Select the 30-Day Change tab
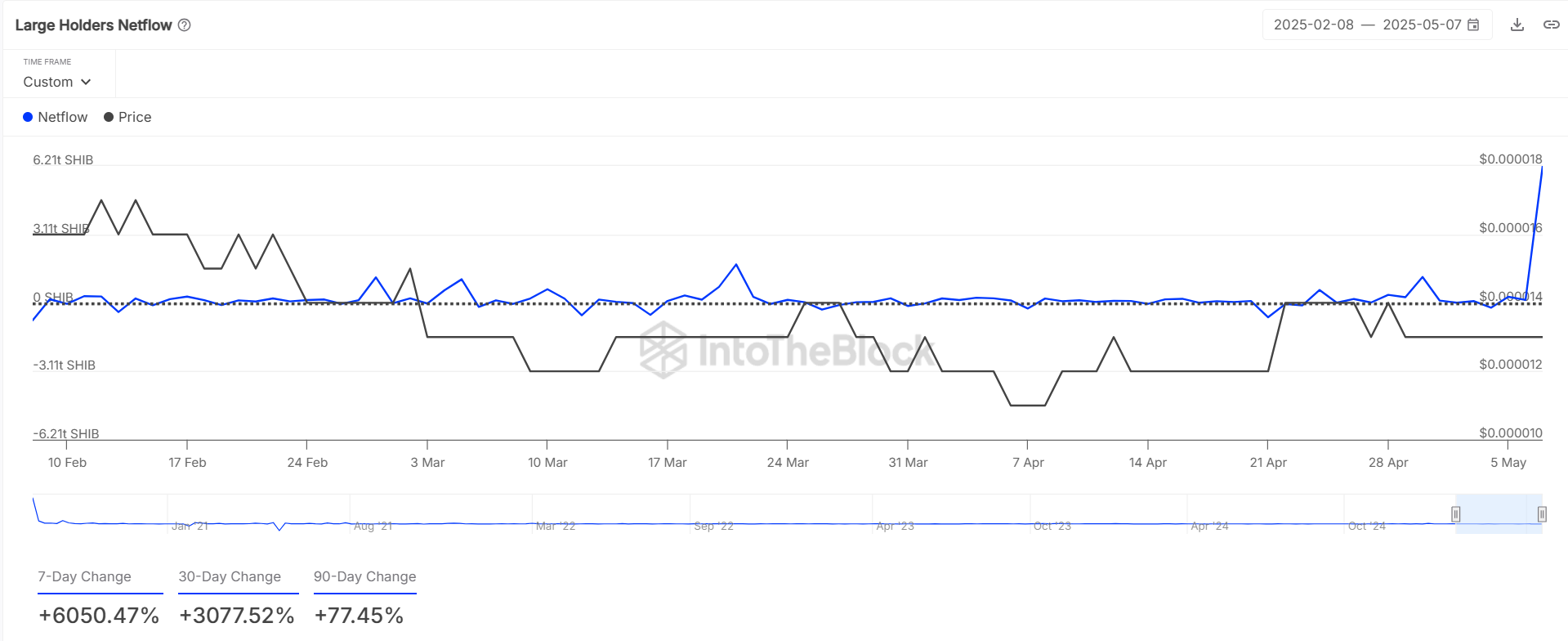 (x=230, y=576)
